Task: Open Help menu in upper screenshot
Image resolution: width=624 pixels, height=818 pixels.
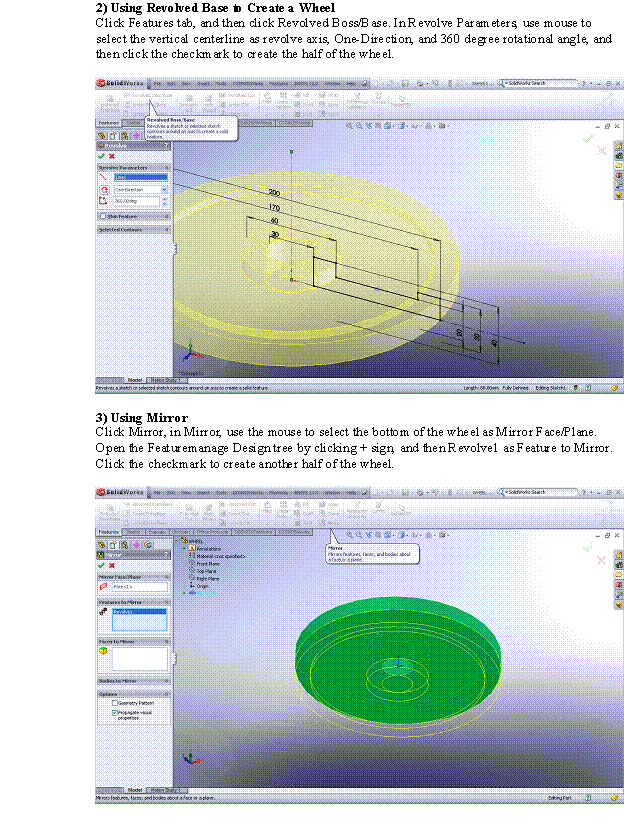Action: (x=351, y=83)
